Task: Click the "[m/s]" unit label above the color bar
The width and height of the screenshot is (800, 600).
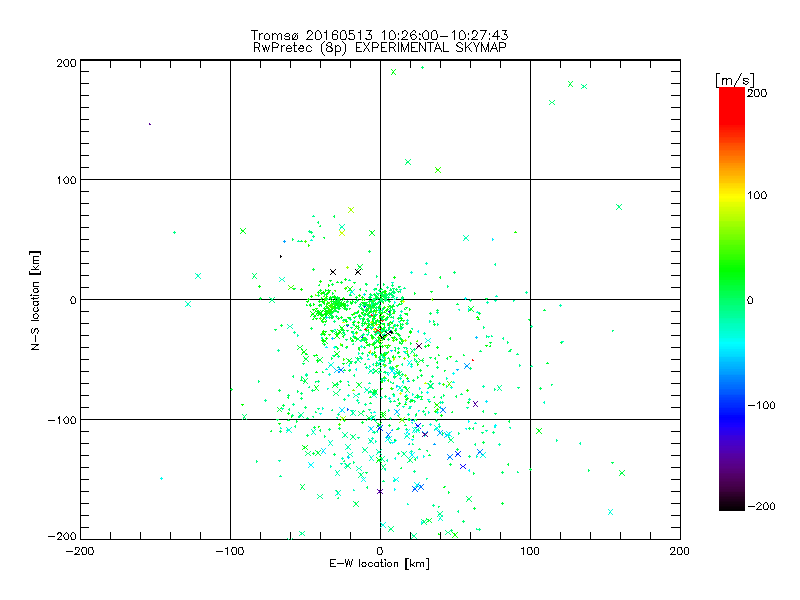Action: click(735, 80)
